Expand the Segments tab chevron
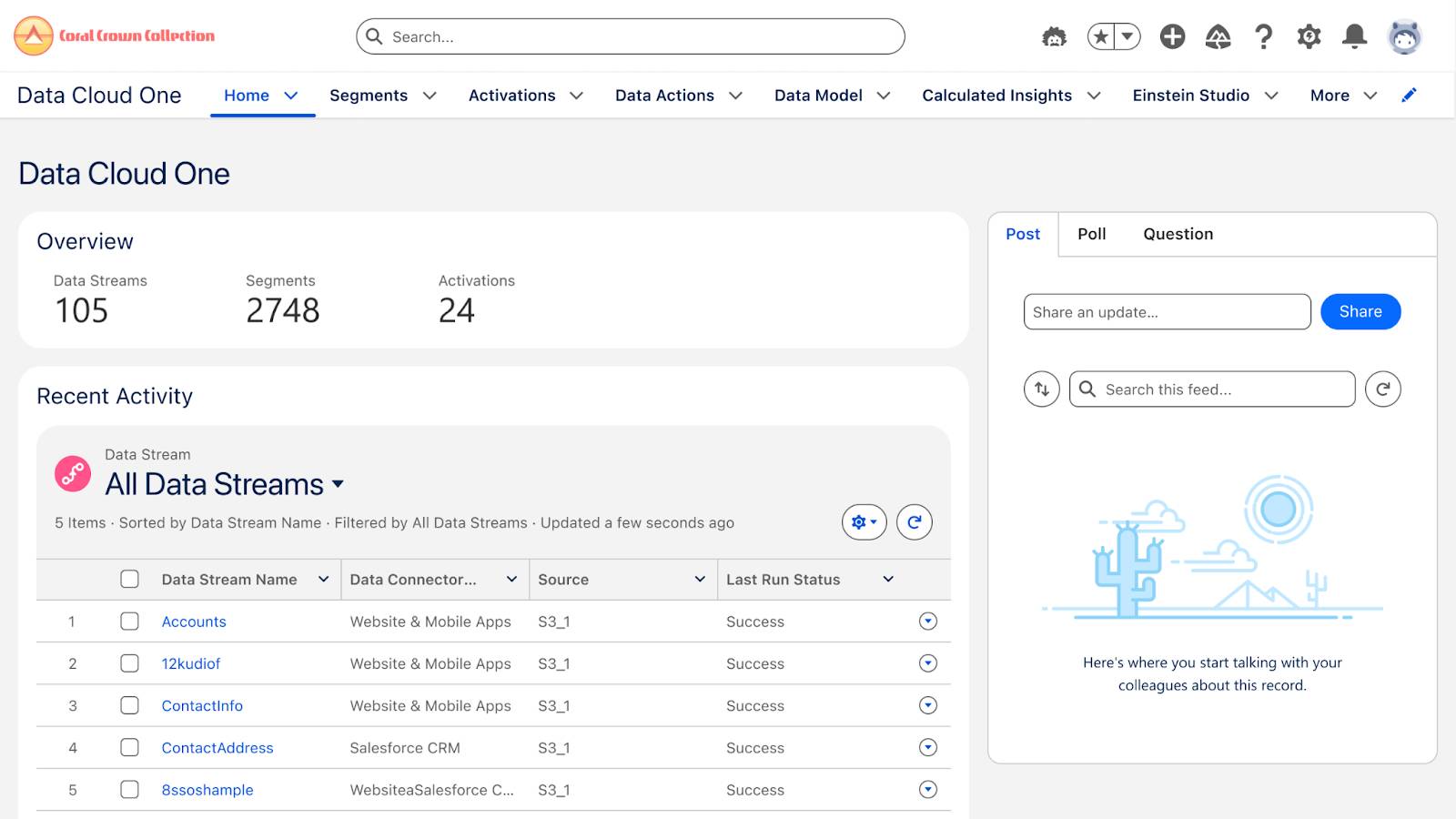This screenshot has width=1456, height=819. [x=430, y=96]
